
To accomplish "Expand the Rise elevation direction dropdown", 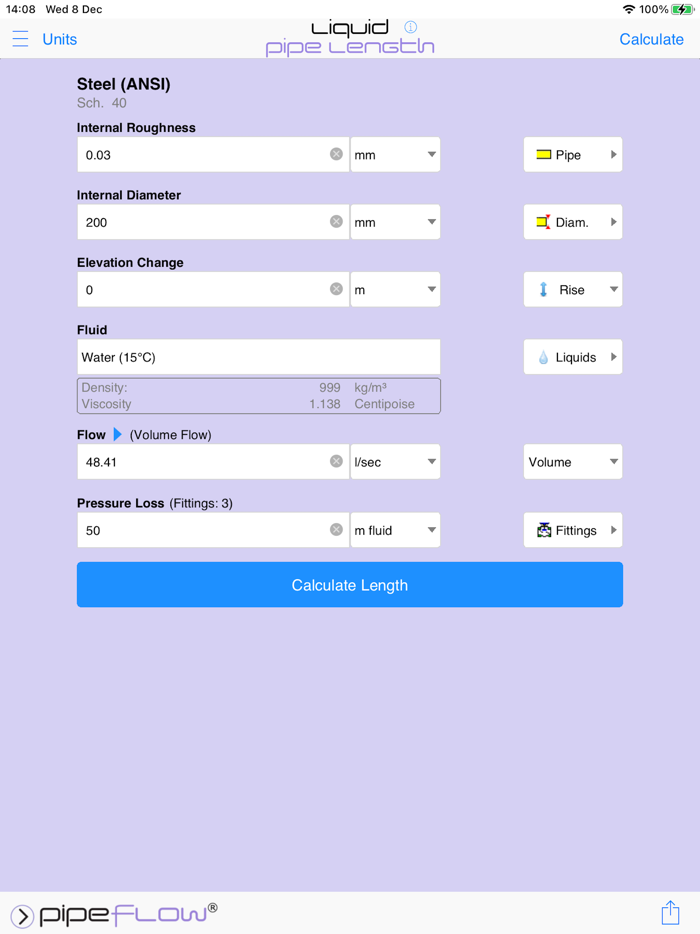I will pyautogui.click(x=573, y=290).
